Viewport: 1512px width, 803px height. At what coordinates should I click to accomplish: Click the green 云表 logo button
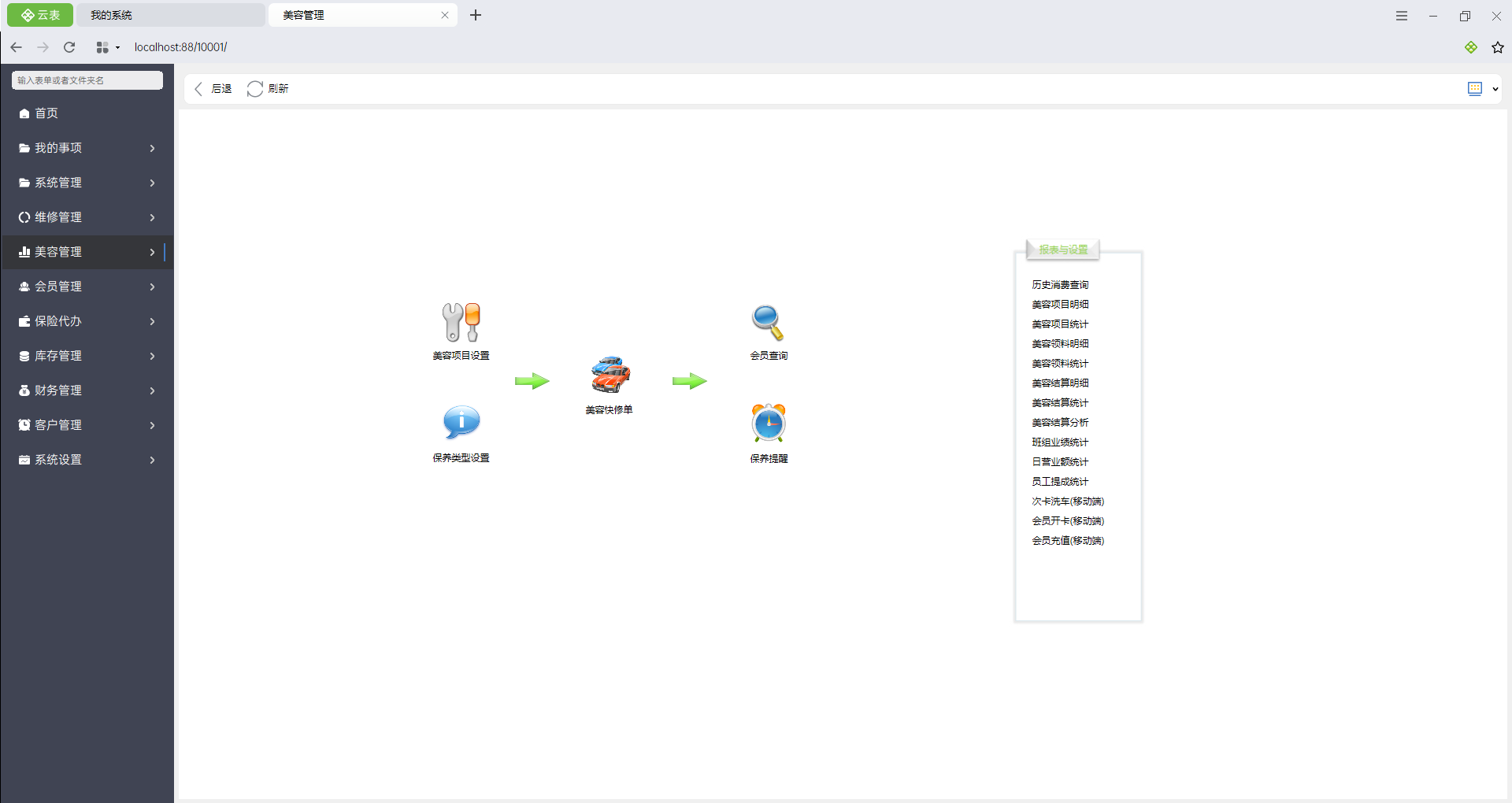(x=40, y=15)
